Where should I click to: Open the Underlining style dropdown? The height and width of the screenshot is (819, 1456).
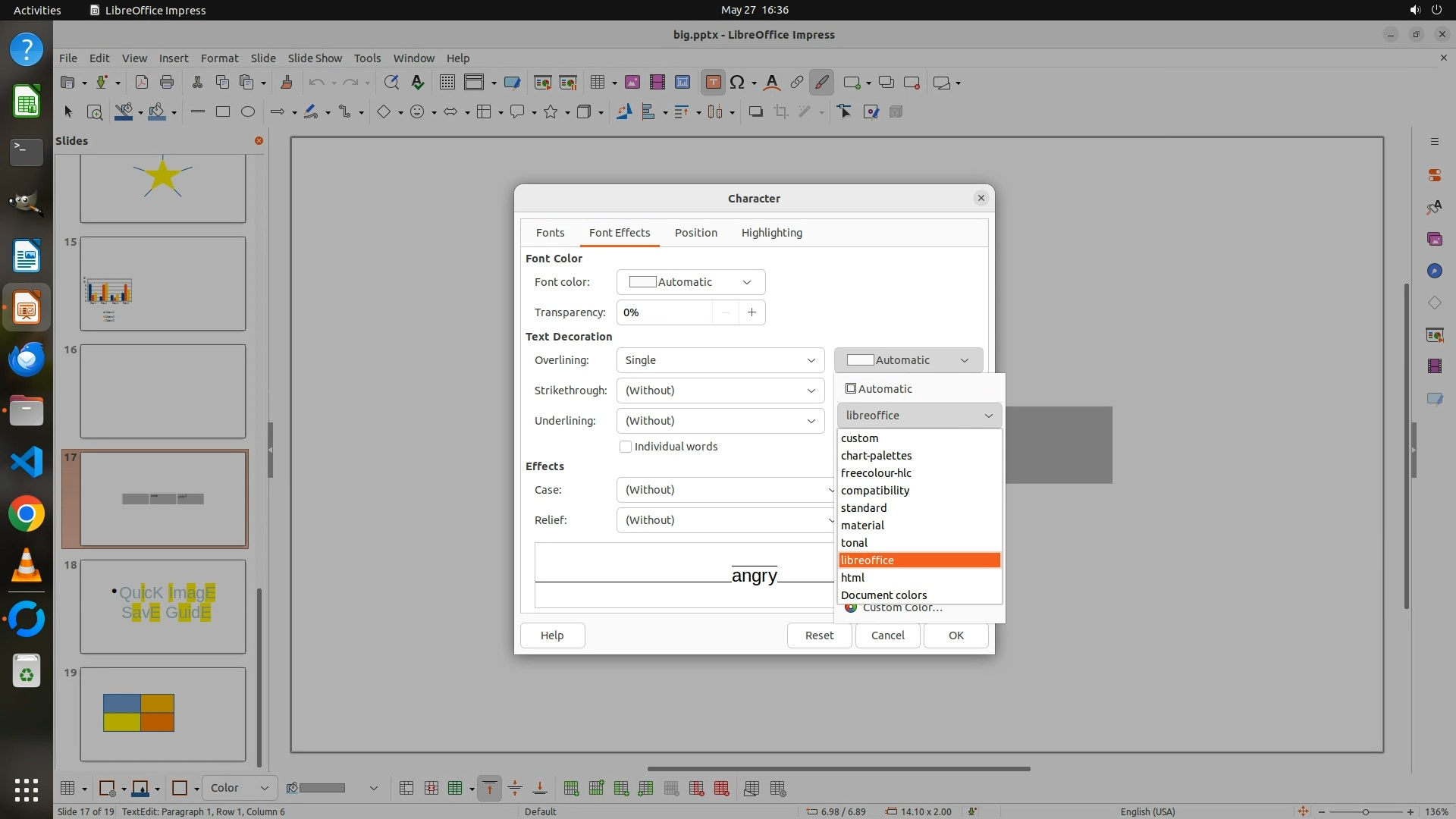click(x=720, y=421)
